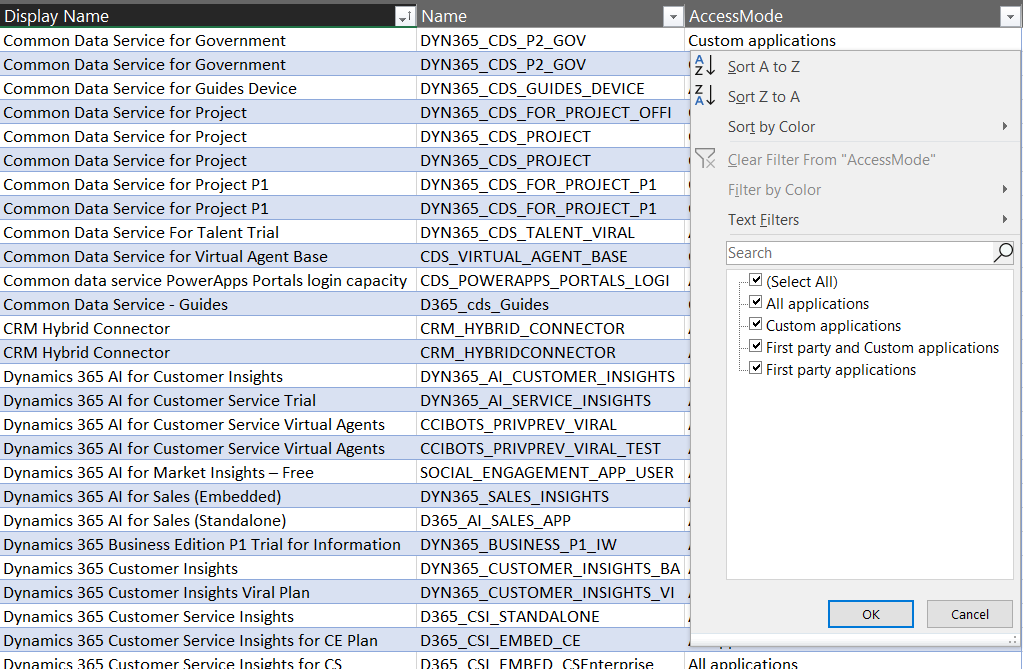1023x669 pixels.
Task: Click cell DYN365_CUSTOMER_INSIGHTS_BA
Action: click(x=551, y=568)
